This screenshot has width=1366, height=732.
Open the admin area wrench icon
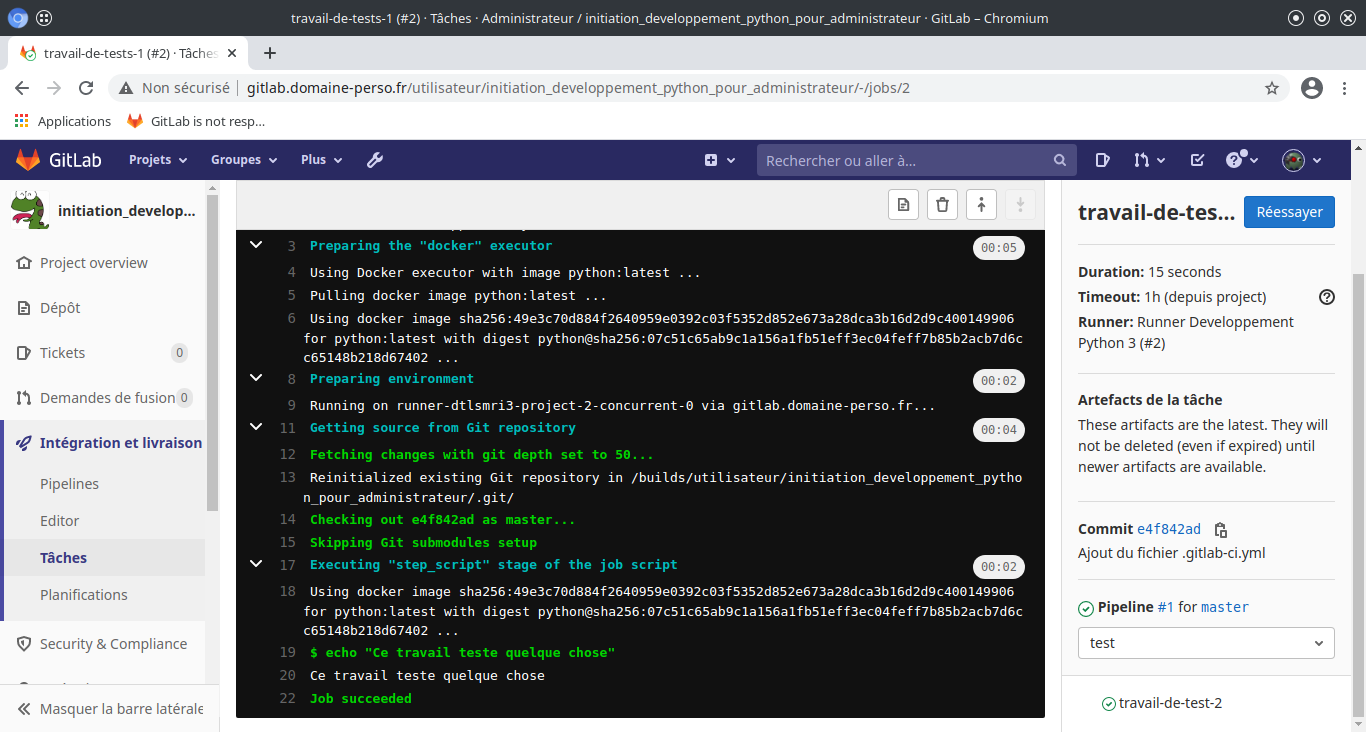375,160
